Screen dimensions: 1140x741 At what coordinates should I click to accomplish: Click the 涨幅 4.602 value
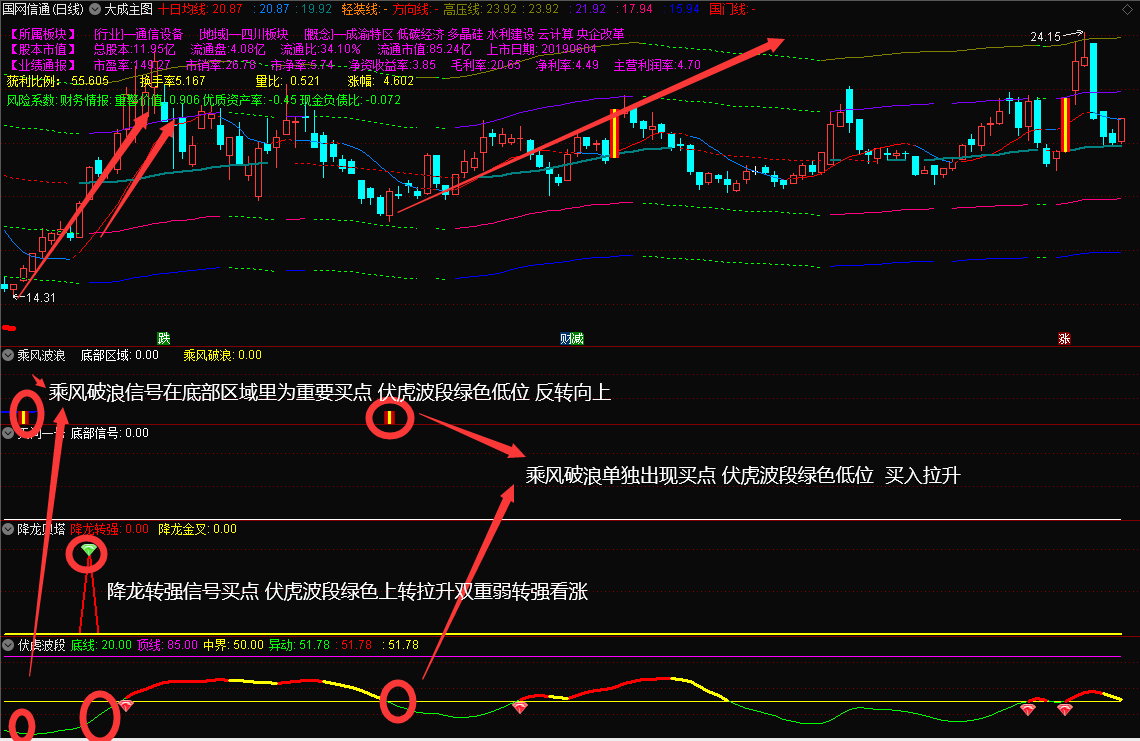(380, 81)
